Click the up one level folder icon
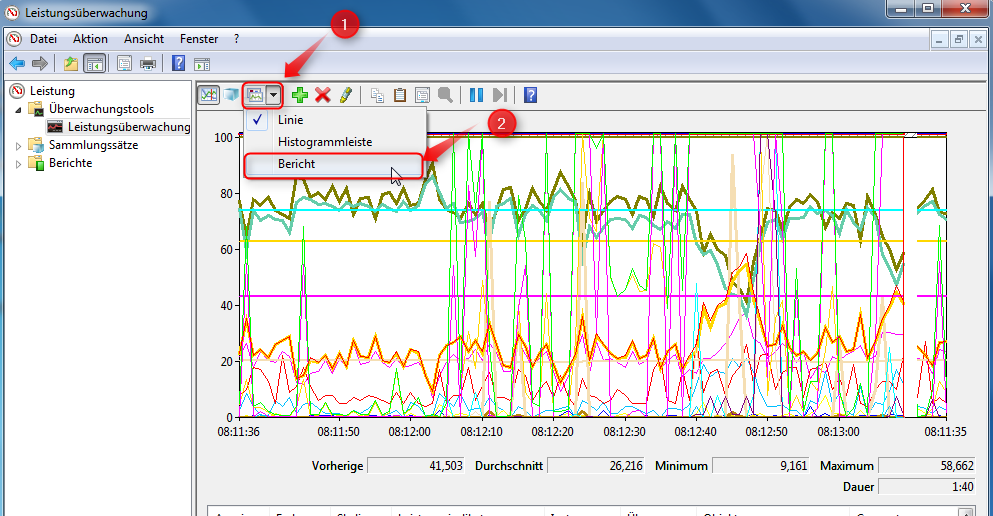The width and height of the screenshot is (993, 516). pyautogui.click(x=70, y=63)
